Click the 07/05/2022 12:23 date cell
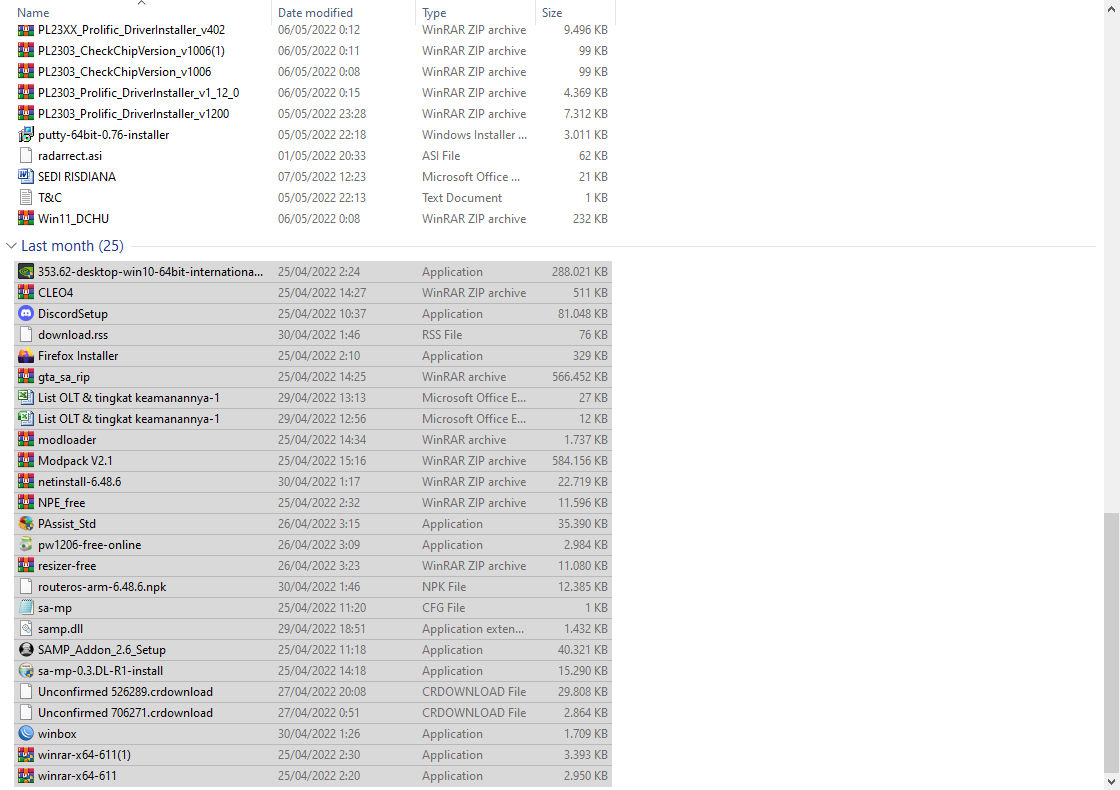 [321, 176]
